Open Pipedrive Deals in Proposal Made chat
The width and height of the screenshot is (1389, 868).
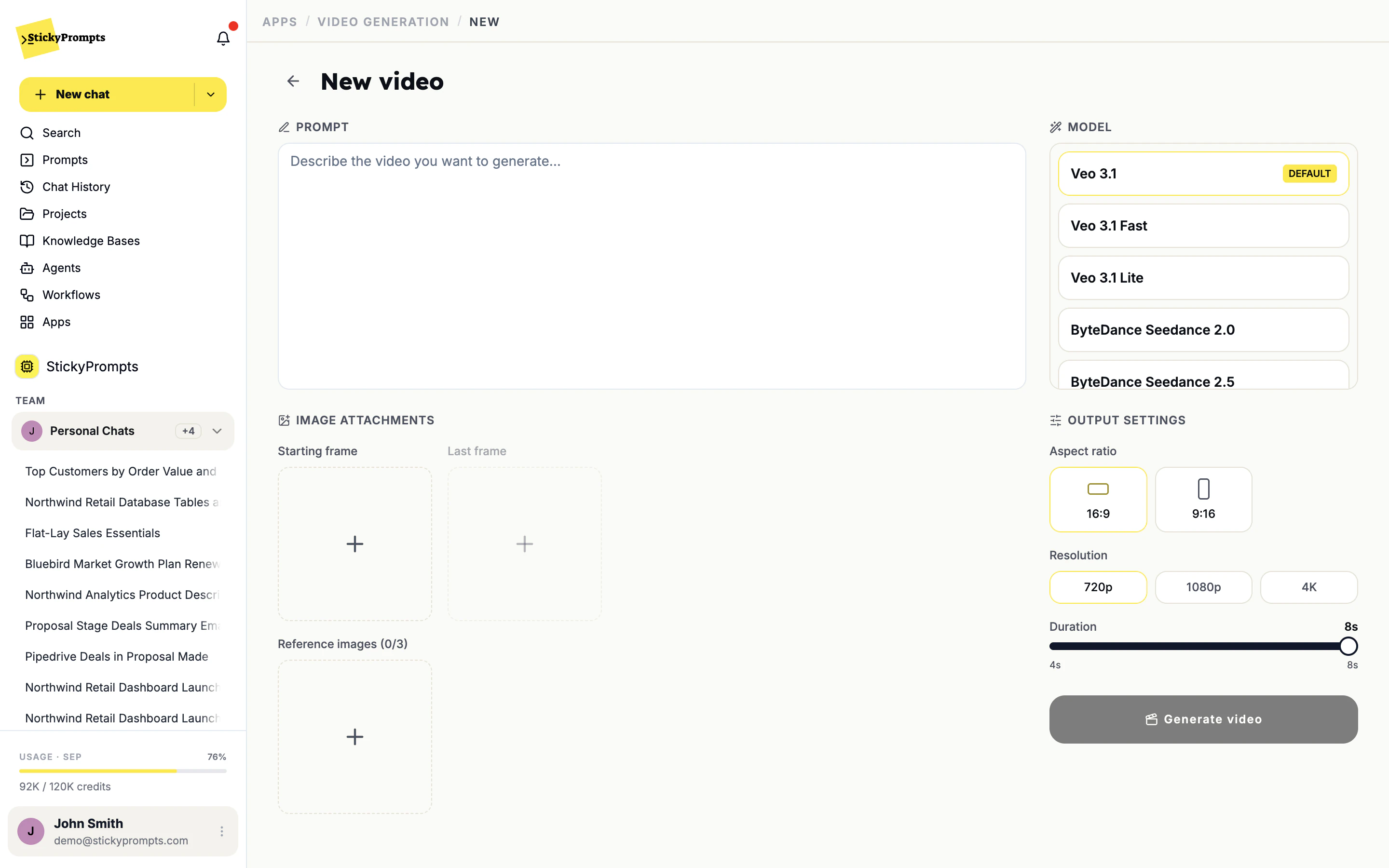[x=117, y=657]
